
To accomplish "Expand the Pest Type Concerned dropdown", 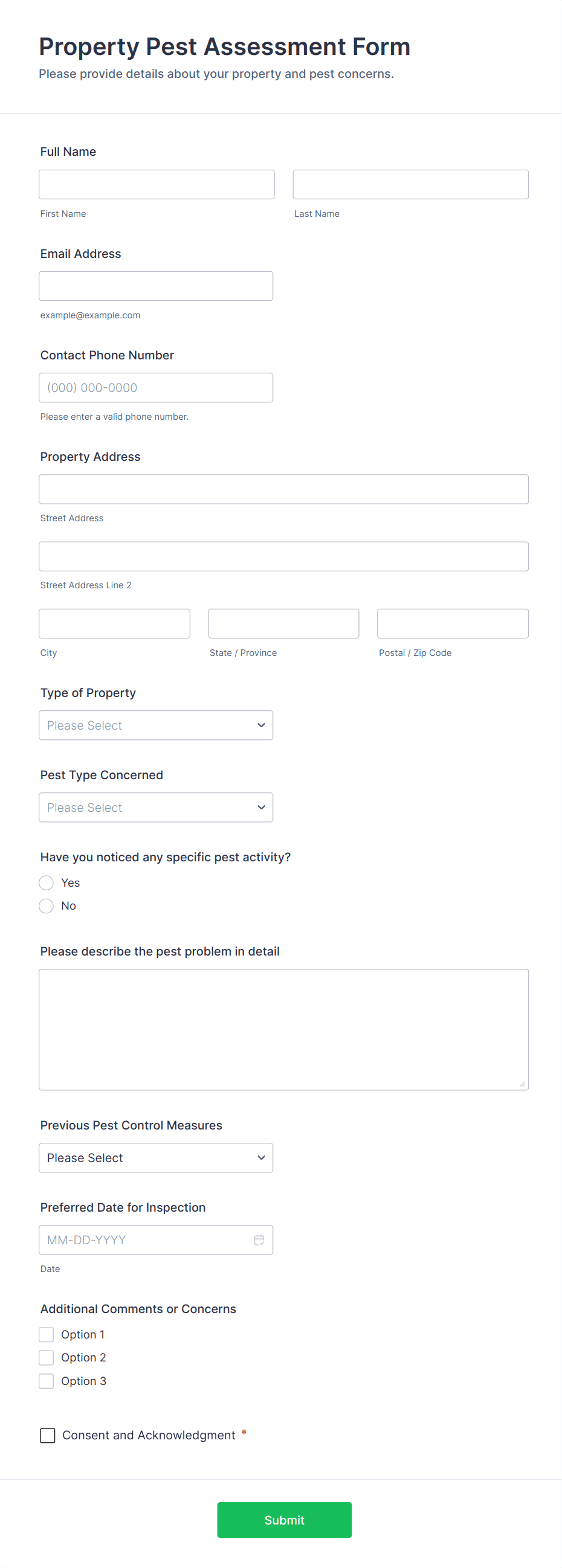I will [156, 807].
